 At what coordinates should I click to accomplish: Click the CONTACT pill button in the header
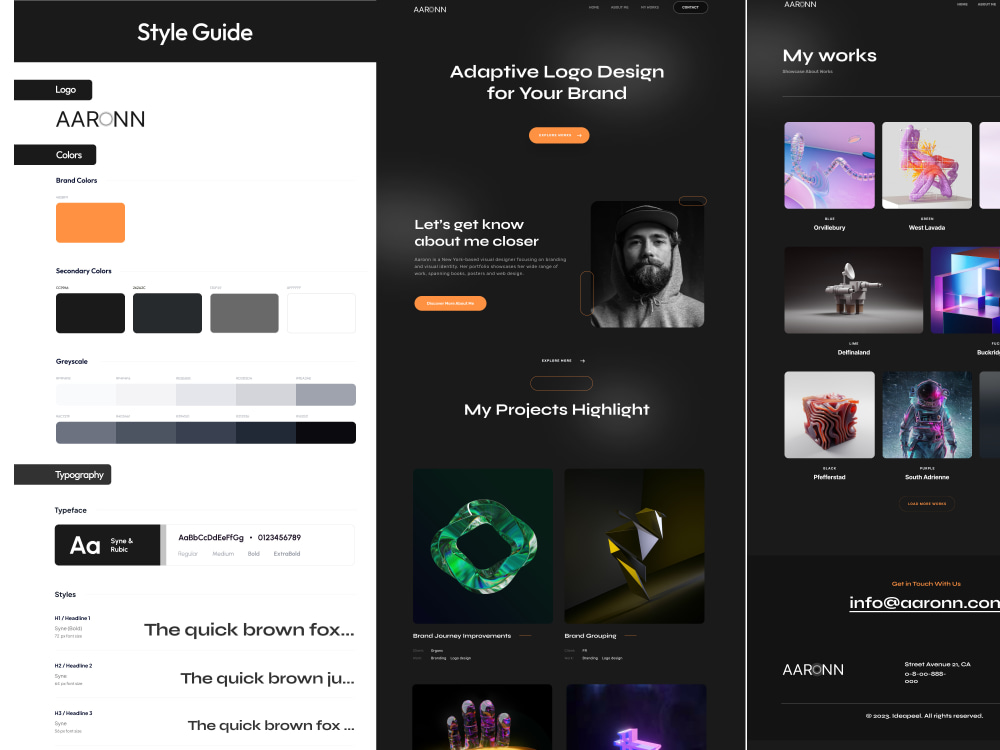pyautogui.click(x=690, y=8)
